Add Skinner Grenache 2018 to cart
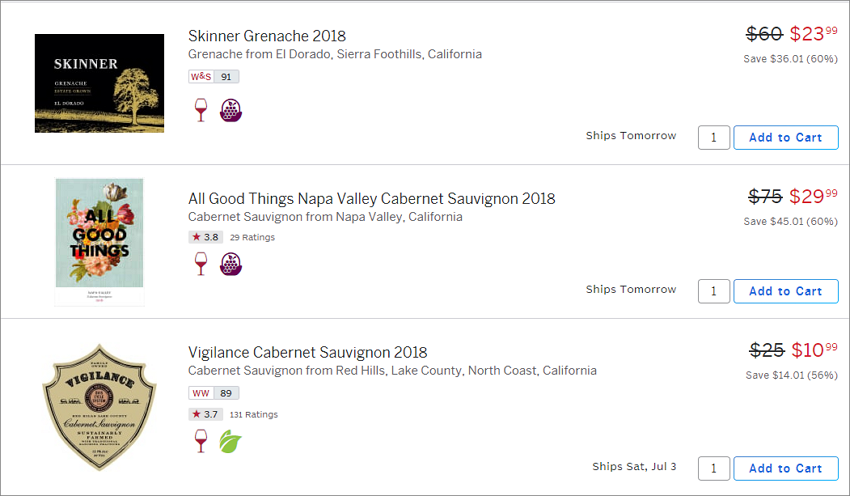Viewport: 850px width, 496px height. 785,138
